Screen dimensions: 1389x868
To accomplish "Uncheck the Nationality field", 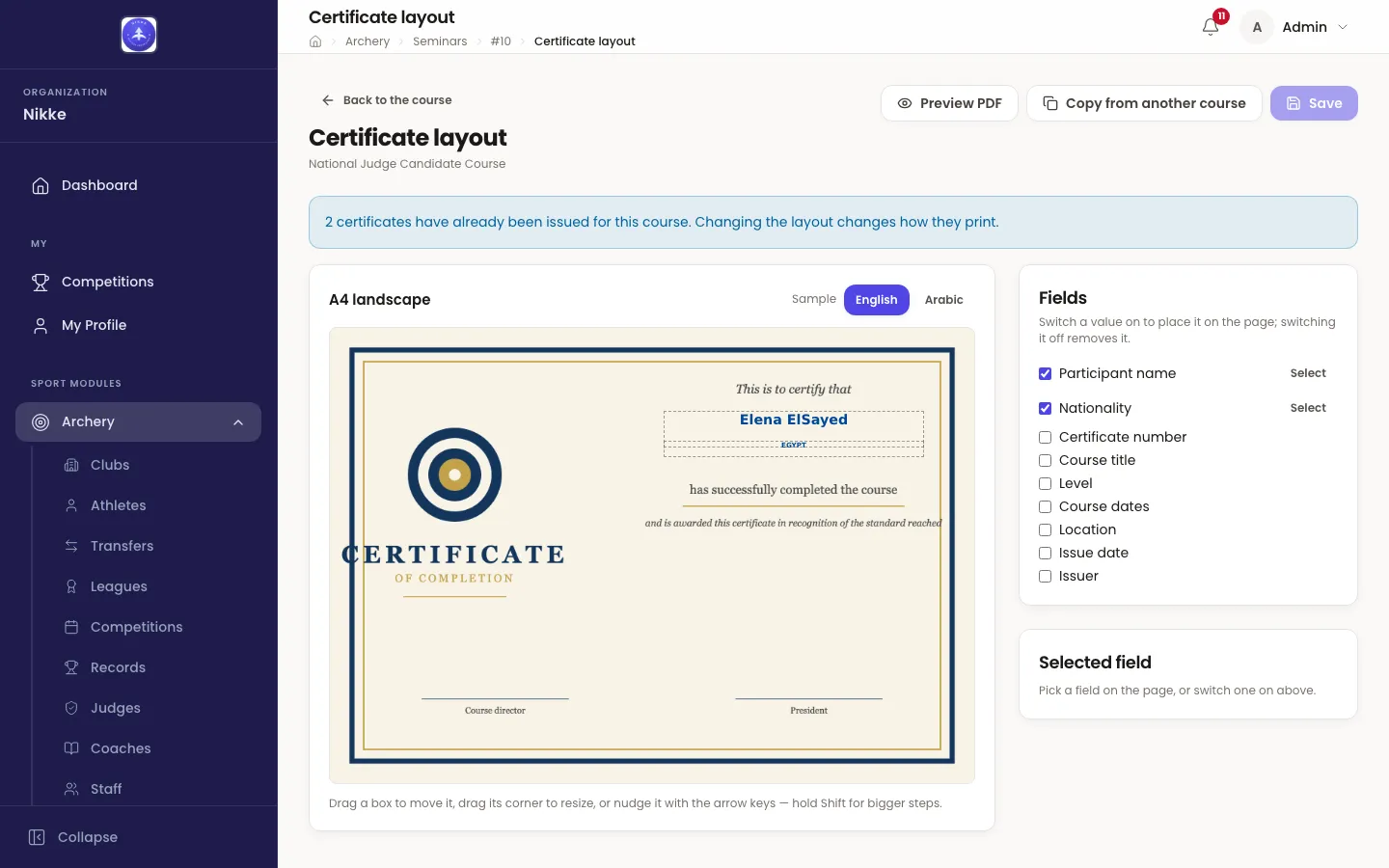I will pos(1045,408).
